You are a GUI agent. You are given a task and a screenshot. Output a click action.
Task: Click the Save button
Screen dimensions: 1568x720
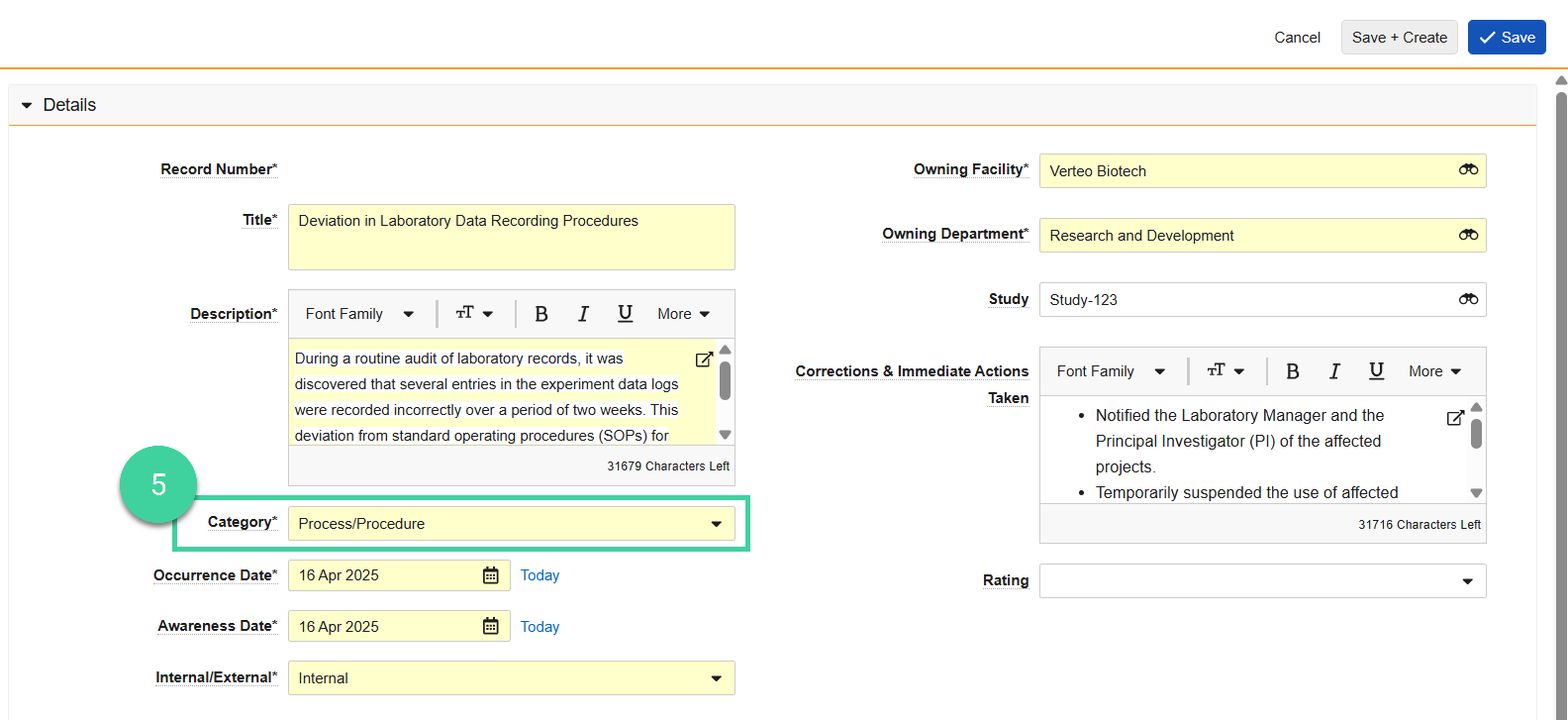(x=1507, y=38)
